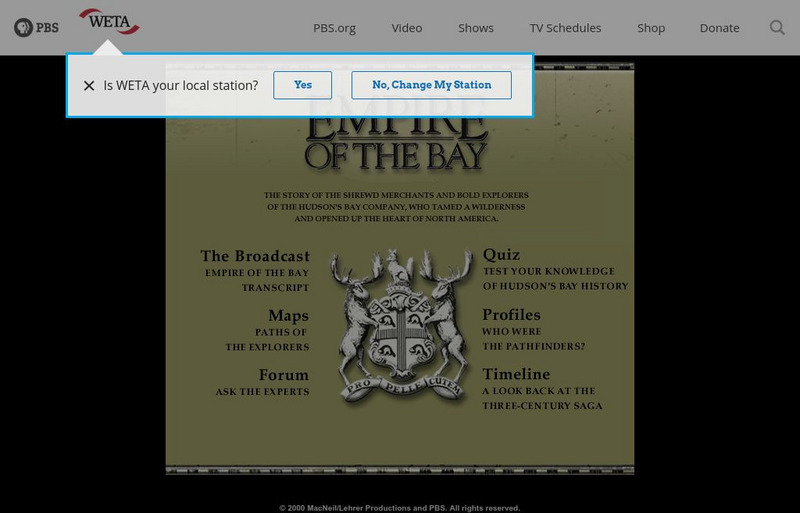Viewport: 800px width, 513px height.
Task: Open the Timeline section link
Action: tap(516, 374)
